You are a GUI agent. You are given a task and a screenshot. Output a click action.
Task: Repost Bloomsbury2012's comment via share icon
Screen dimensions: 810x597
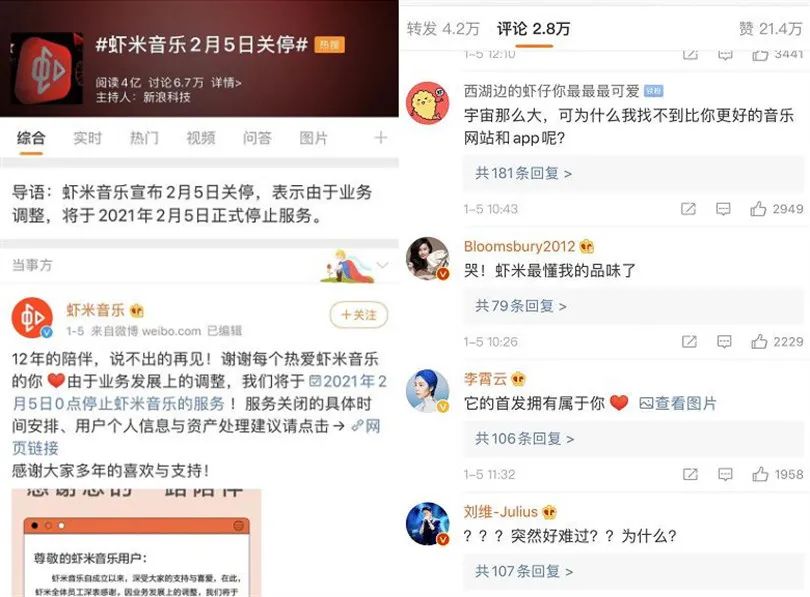689,341
